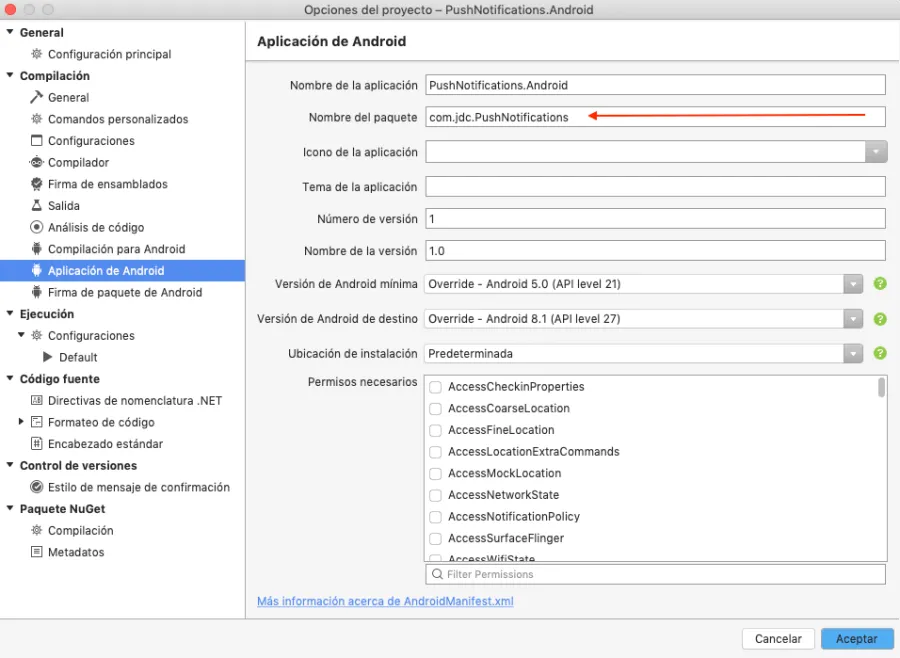Check the AccessFineLocation permission
The width and height of the screenshot is (900, 658).
tap(436, 430)
